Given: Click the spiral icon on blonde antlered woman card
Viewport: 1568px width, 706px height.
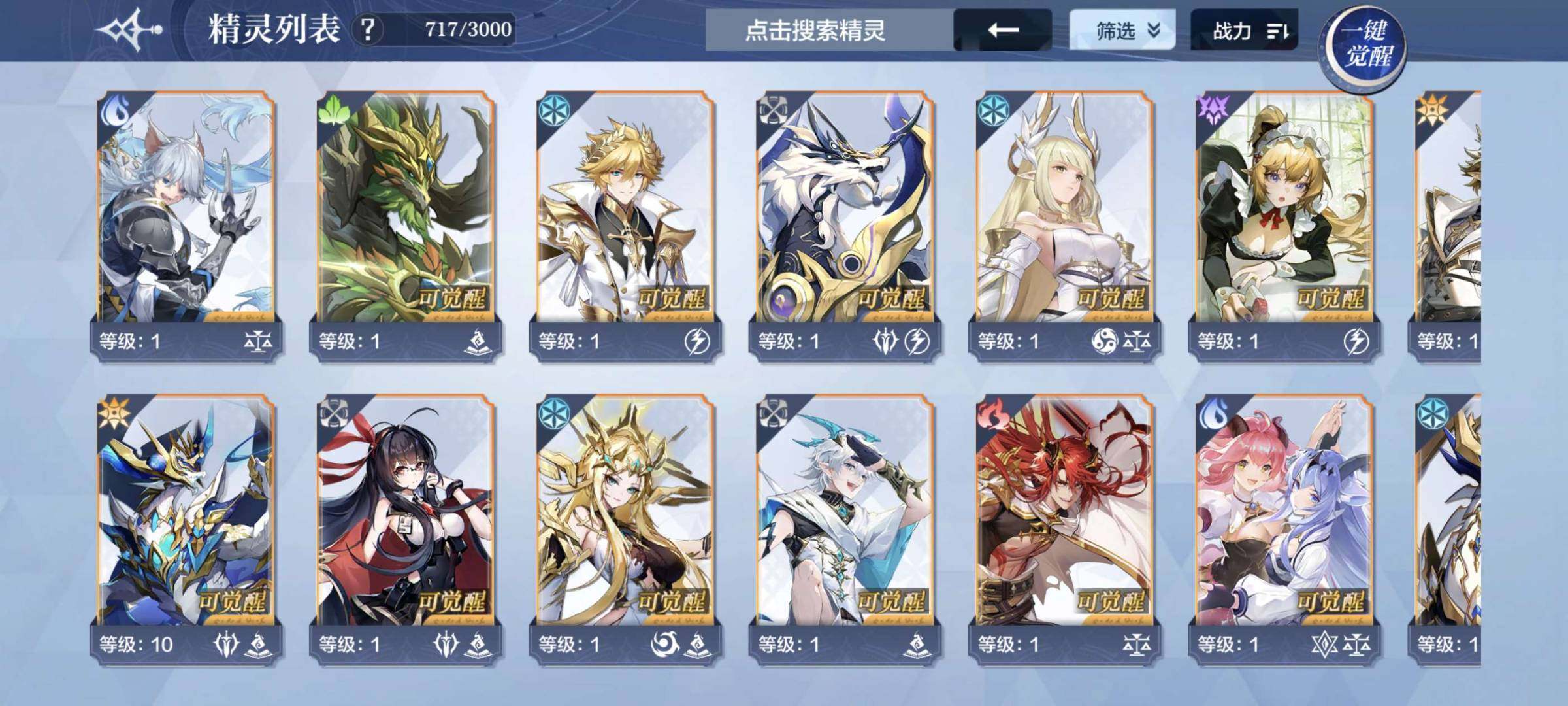Looking at the screenshot, I should (x=1104, y=341).
